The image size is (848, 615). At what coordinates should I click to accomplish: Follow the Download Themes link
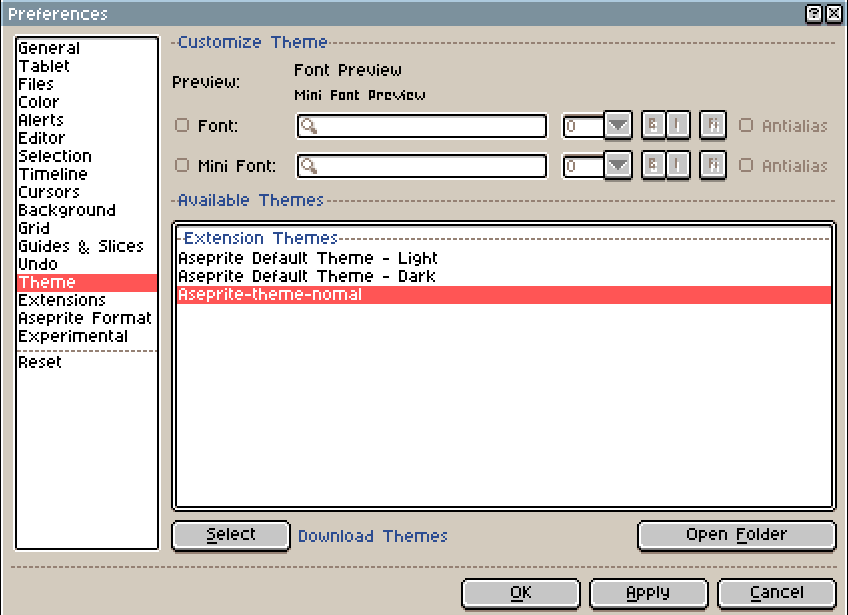[x=373, y=536]
